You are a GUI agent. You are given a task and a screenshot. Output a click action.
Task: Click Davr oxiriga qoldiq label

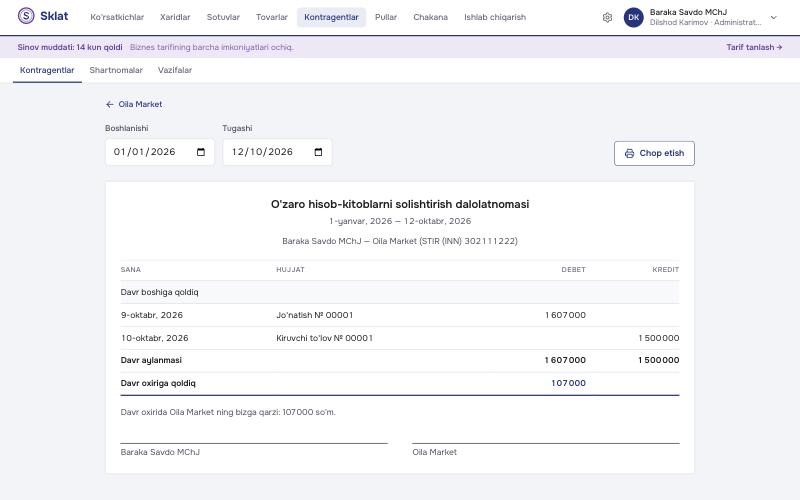(158, 383)
